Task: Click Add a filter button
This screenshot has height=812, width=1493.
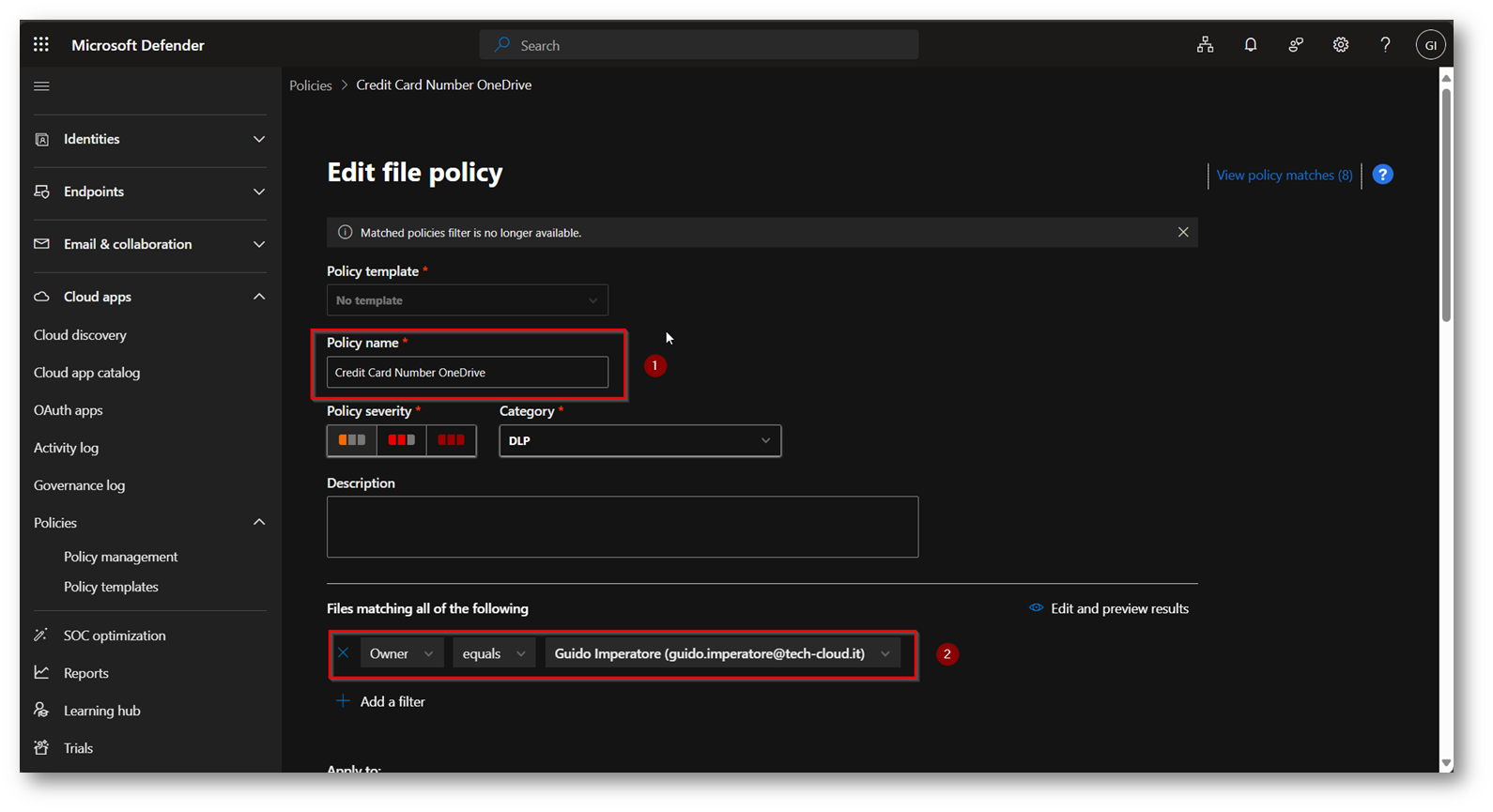Action: point(392,701)
